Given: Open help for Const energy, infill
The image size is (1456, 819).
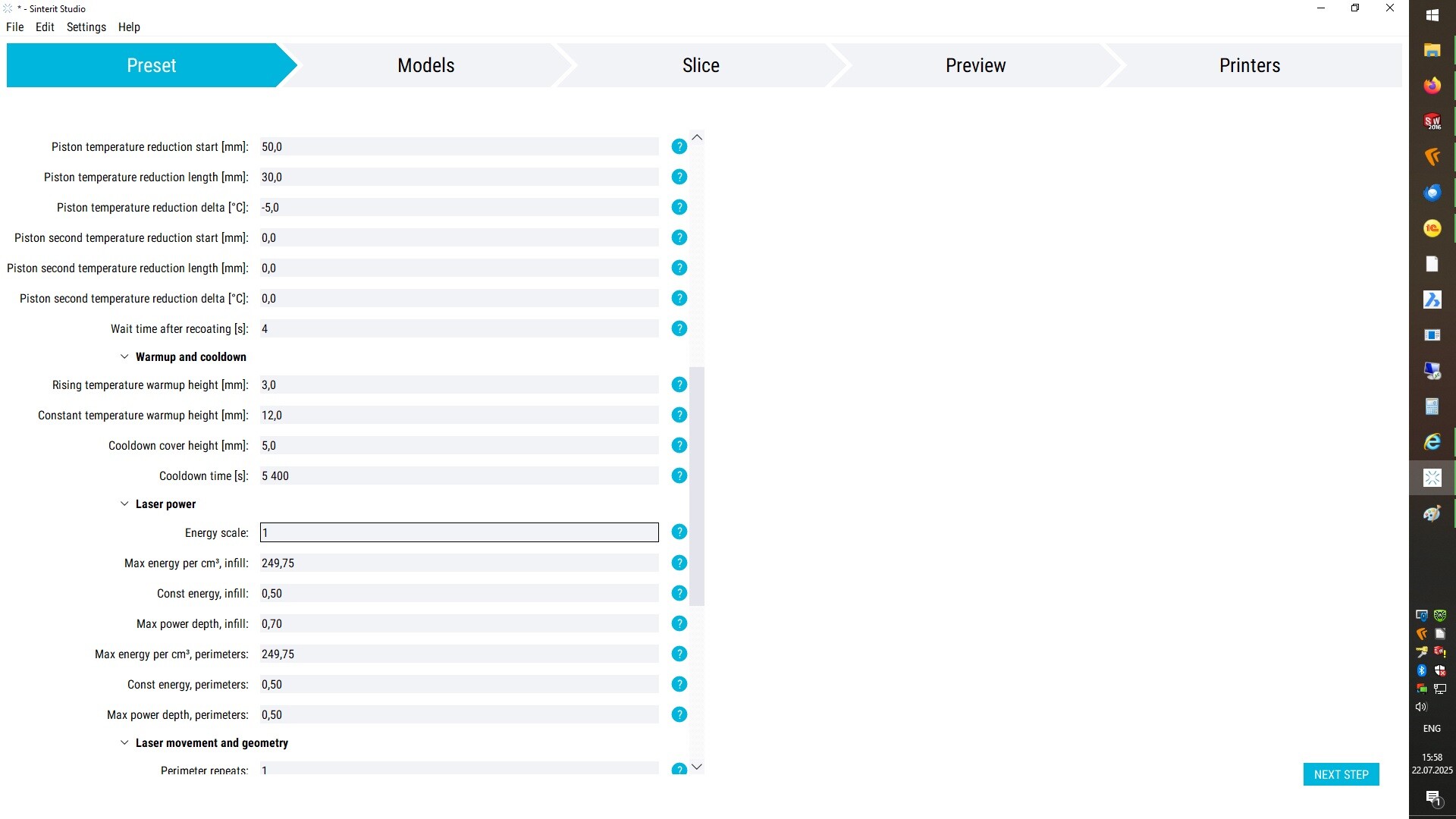Looking at the screenshot, I should [x=679, y=593].
